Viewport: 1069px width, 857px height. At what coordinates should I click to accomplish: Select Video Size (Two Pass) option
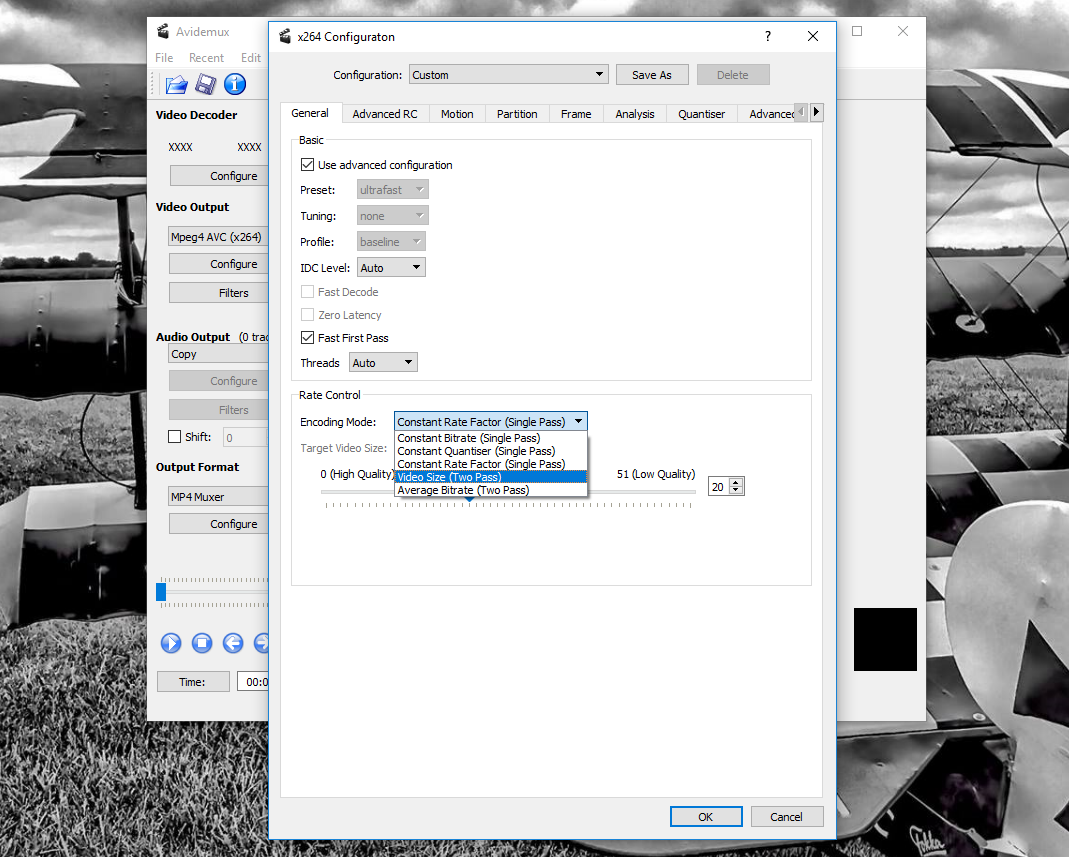coord(491,477)
